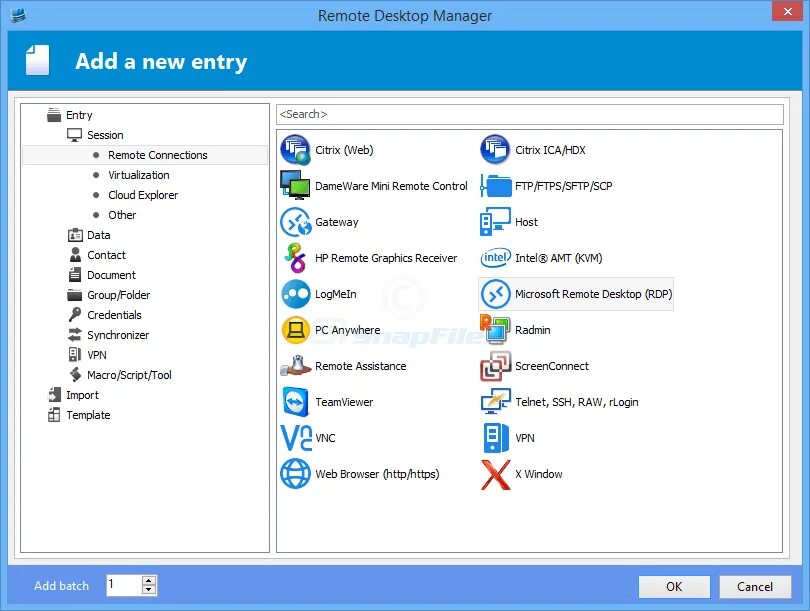The image size is (810, 611).
Task: Click the Add batch number field
Action: (124, 585)
